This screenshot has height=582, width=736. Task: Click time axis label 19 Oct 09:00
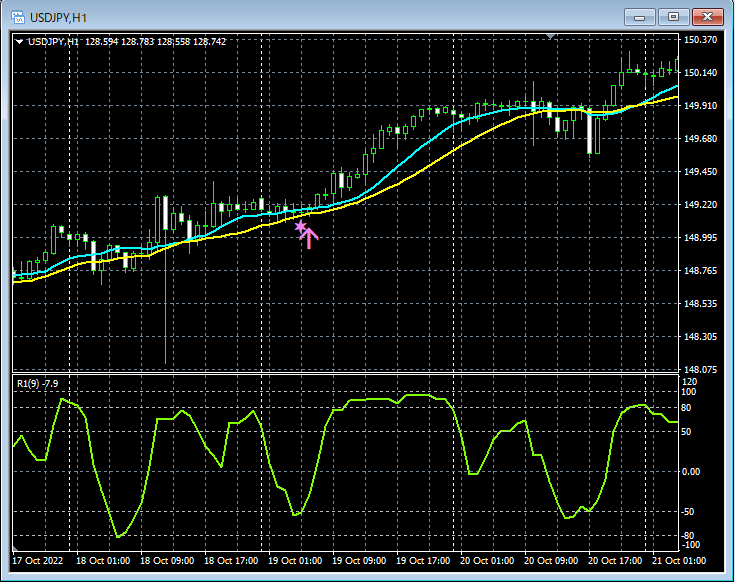(x=359, y=561)
